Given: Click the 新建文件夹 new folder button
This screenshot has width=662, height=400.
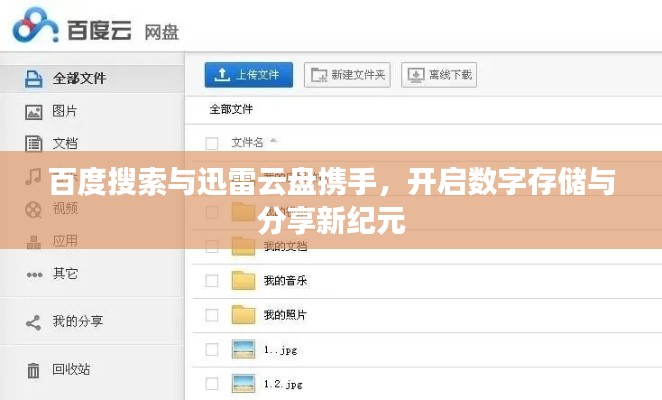Looking at the screenshot, I should 347,75.
